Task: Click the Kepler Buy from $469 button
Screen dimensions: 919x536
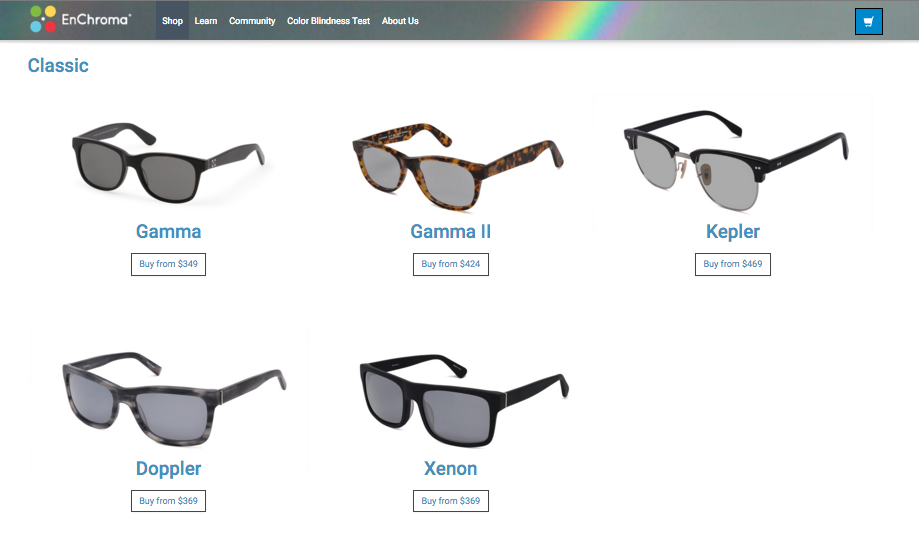Action: [x=733, y=264]
